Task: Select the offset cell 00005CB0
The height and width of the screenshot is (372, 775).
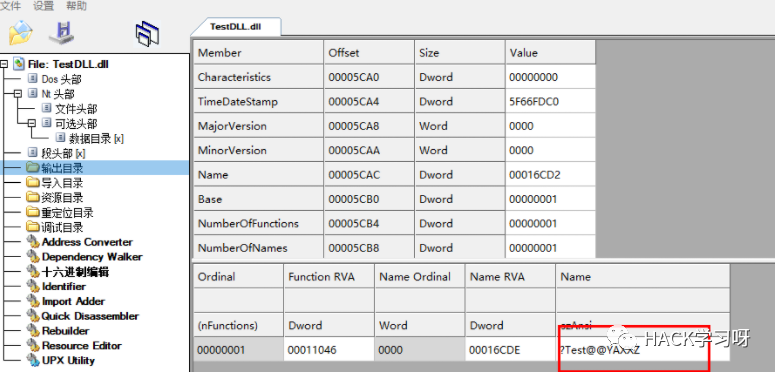Action: tap(369, 199)
